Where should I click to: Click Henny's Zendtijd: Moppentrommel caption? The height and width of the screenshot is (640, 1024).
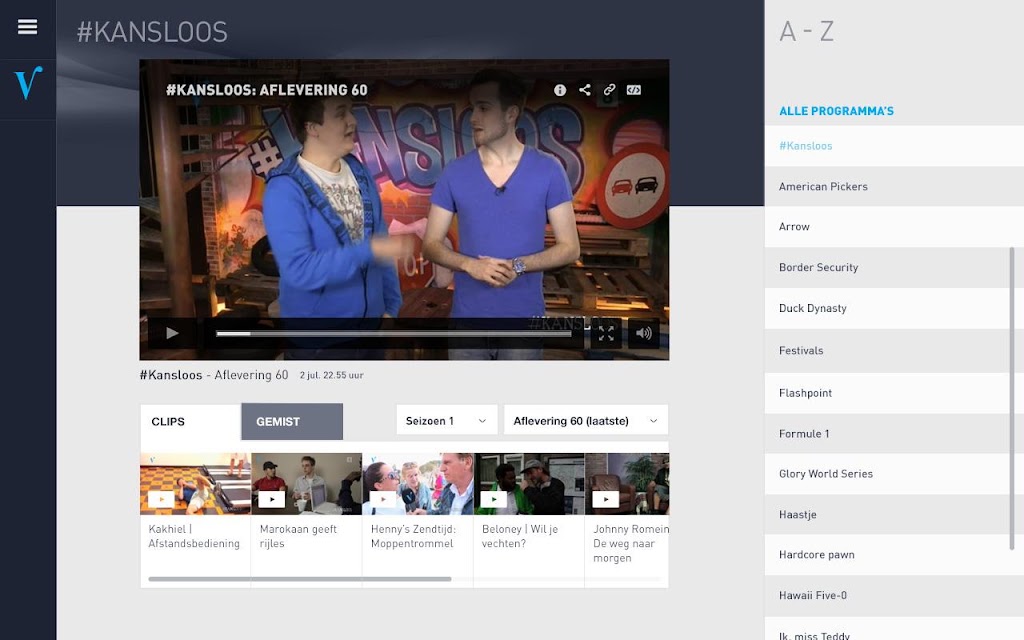pos(413,536)
